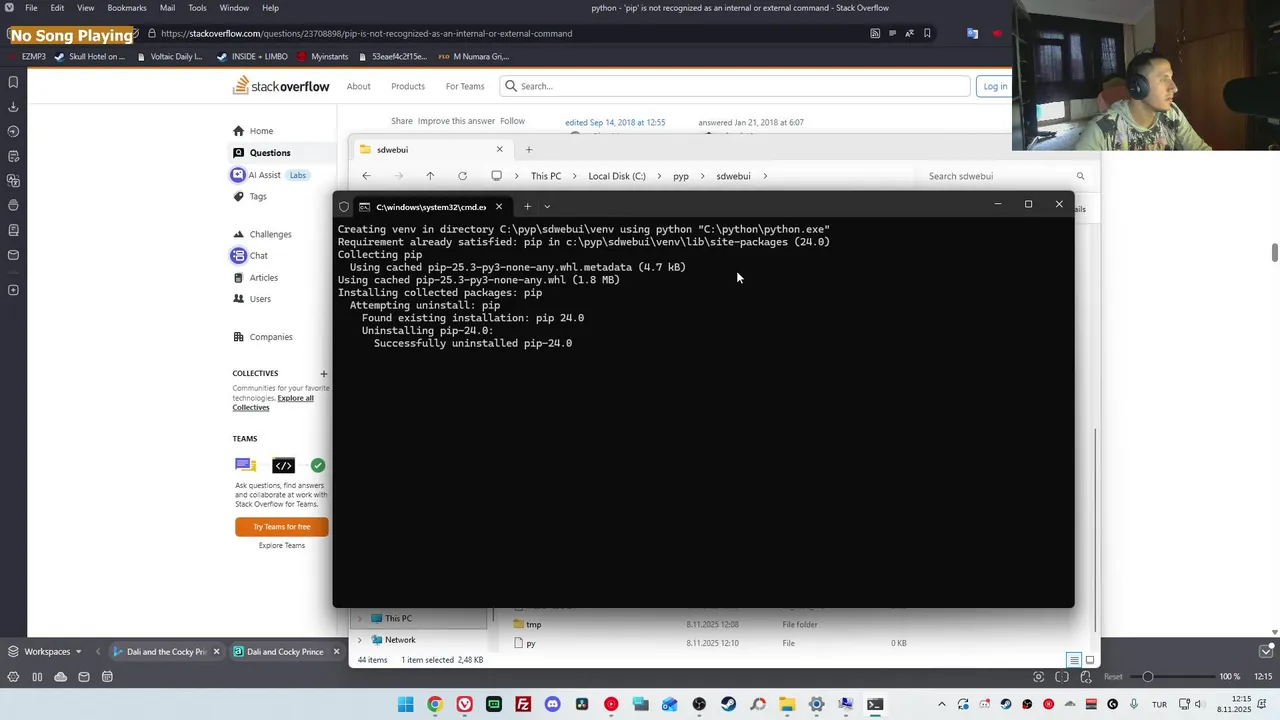Open new tab in File Explorer
This screenshot has width=1280, height=720.
click(x=529, y=150)
